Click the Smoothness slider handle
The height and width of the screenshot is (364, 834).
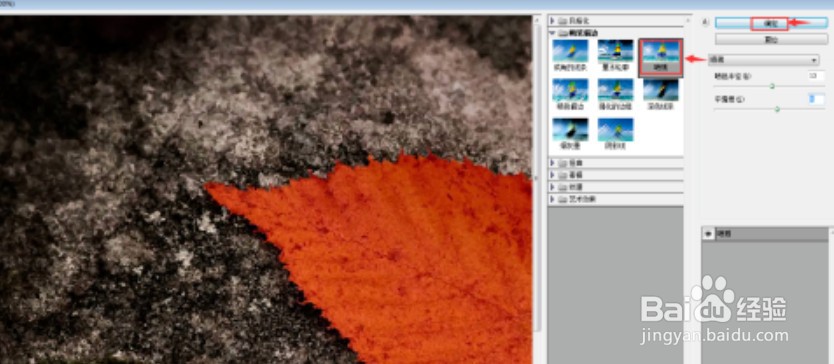(777, 109)
